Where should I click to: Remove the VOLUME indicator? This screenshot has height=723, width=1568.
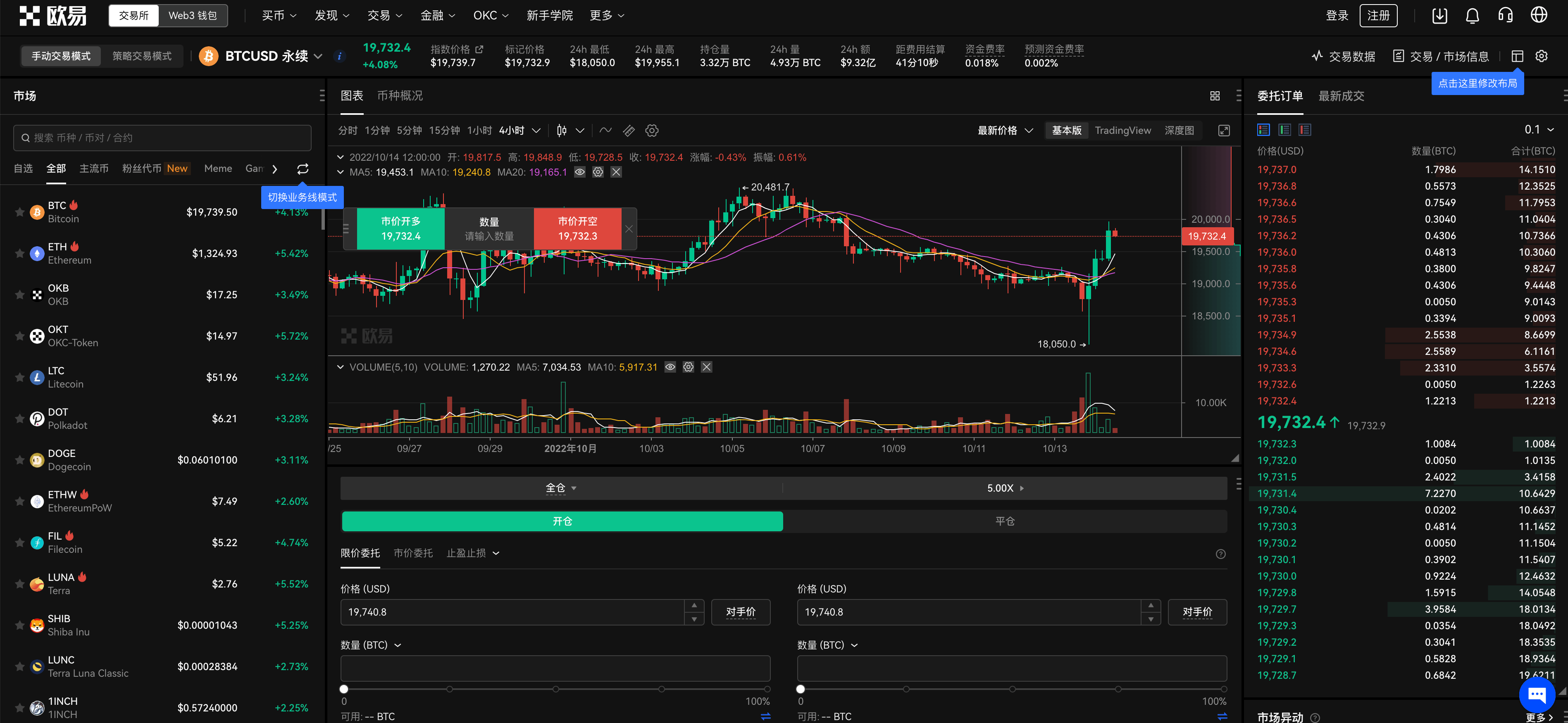[706, 367]
